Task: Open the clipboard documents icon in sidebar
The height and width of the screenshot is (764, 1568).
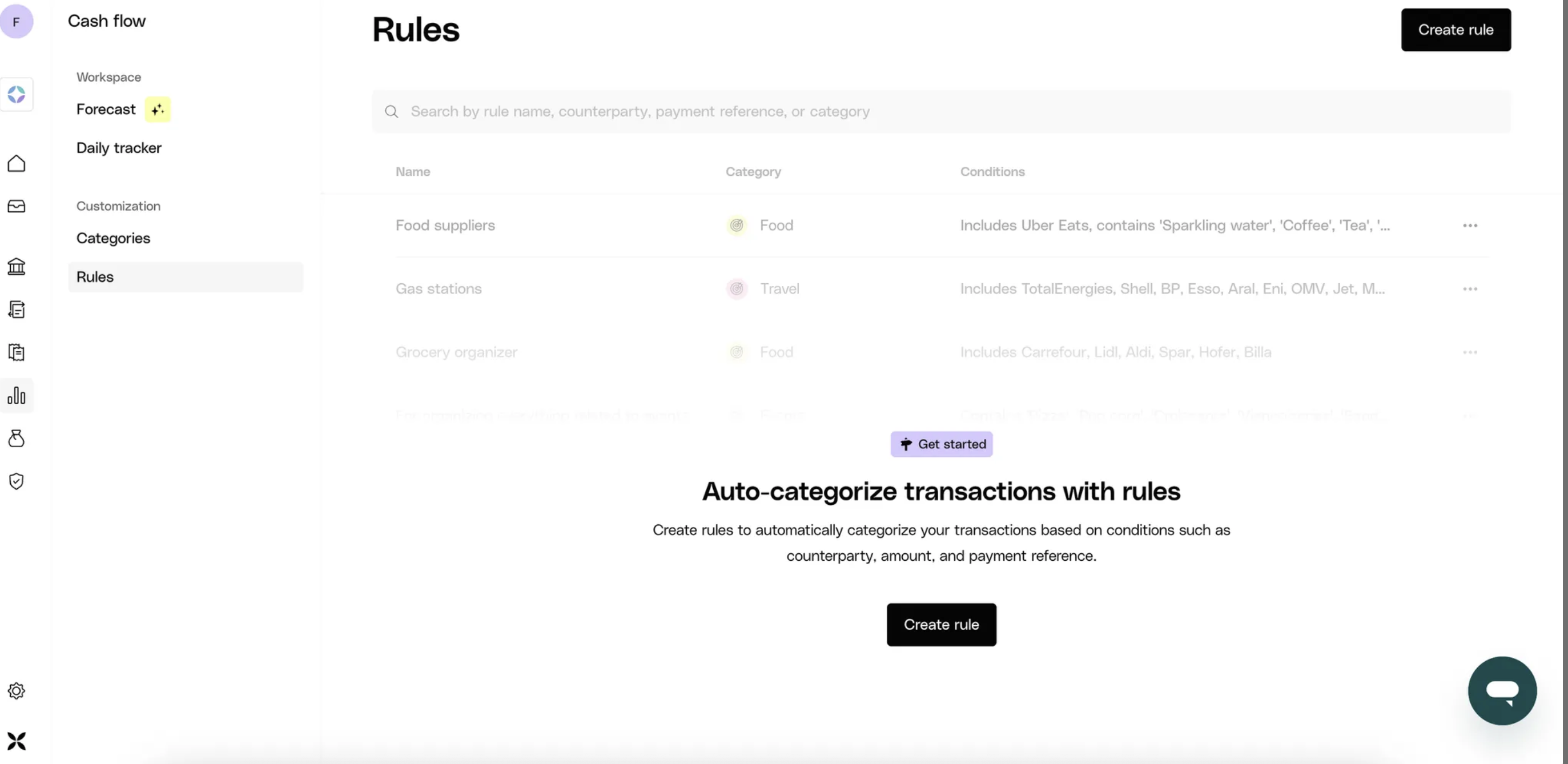Action: [17, 352]
